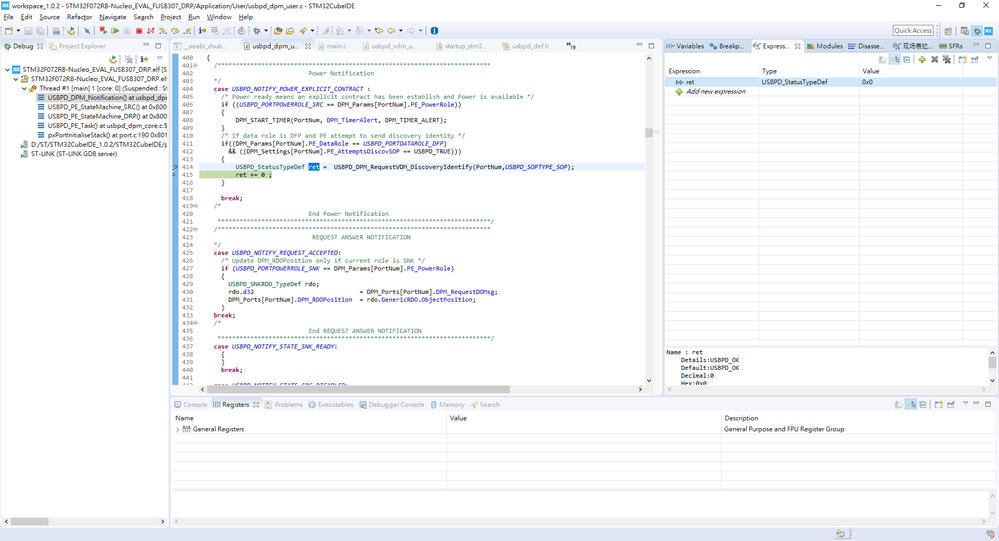The height and width of the screenshot is (541, 999).
Task: Select USBPD_PE_Task() stack frame
Action: point(102,126)
